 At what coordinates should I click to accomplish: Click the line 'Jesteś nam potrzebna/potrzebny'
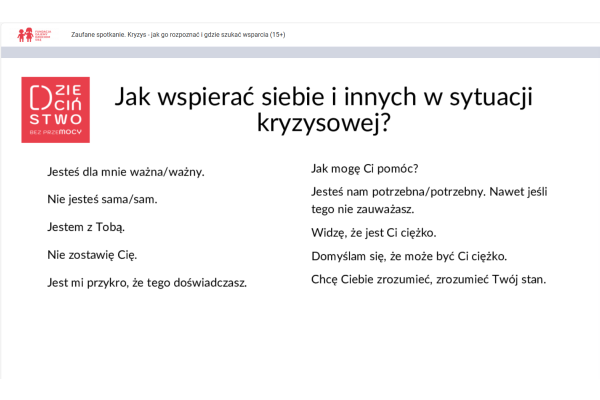429,191
